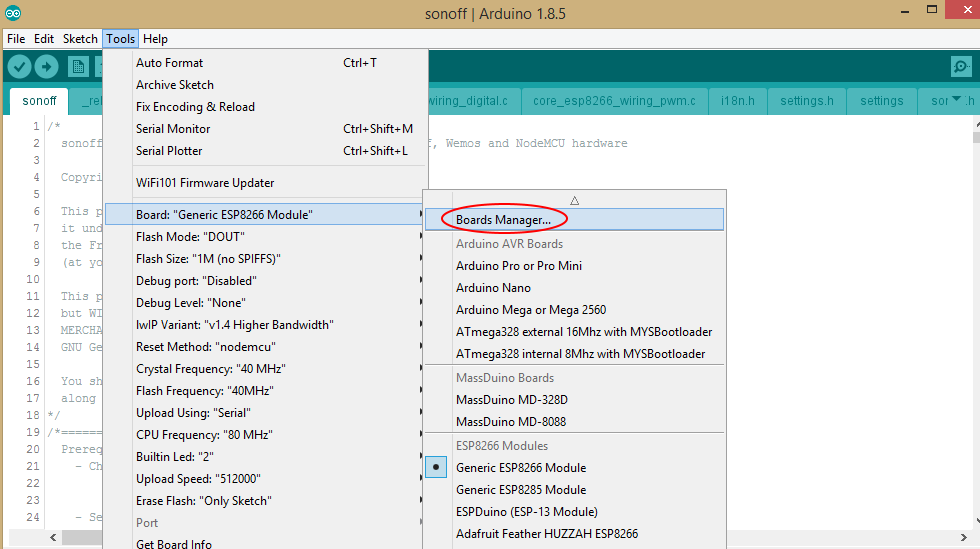Switch to i18n.h tab
This screenshot has width=980, height=549.
(x=738, y=101)
